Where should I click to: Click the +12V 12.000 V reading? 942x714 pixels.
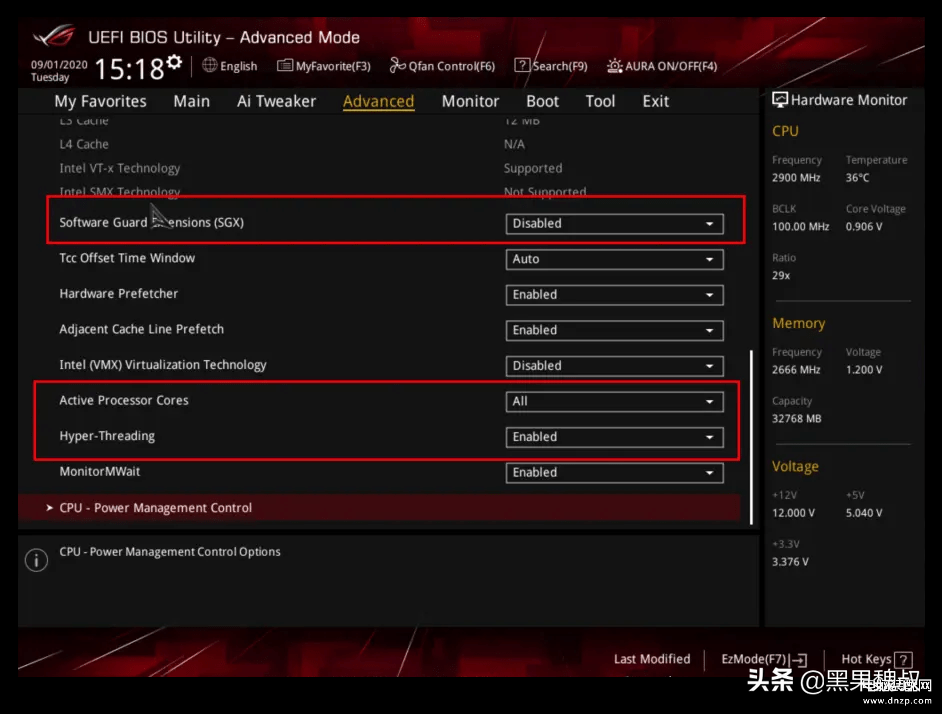[x=793, y=513]
